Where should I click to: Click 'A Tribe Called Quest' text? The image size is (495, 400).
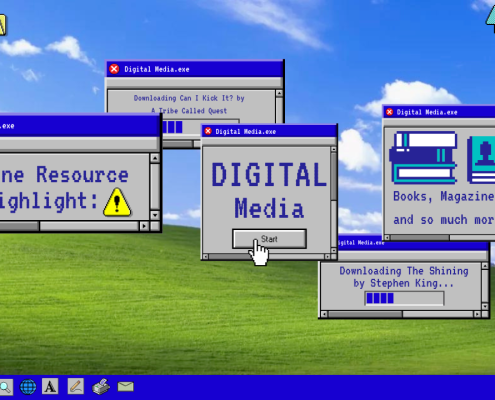click(x=189, y=111)
